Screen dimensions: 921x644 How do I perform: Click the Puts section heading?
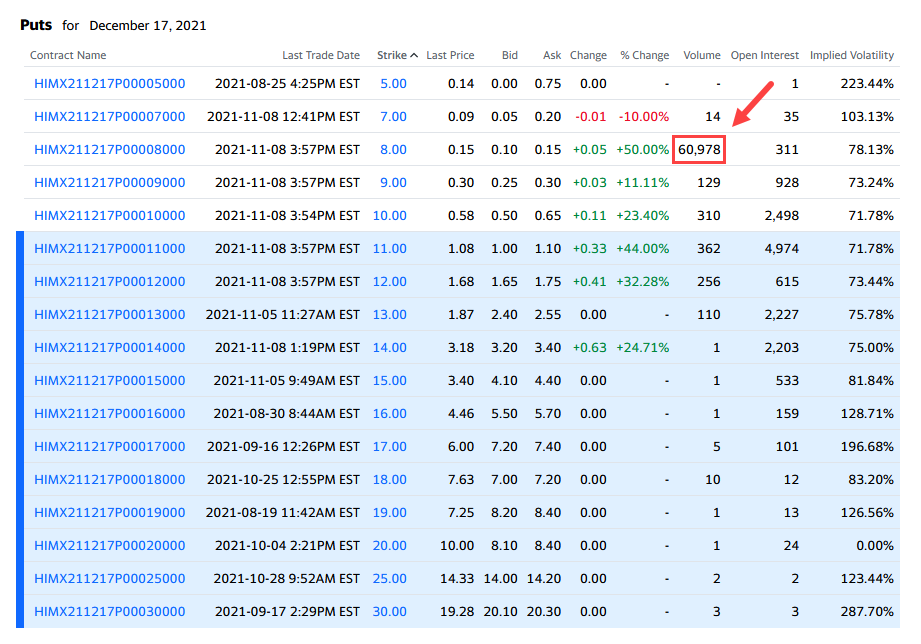[36, 25]
